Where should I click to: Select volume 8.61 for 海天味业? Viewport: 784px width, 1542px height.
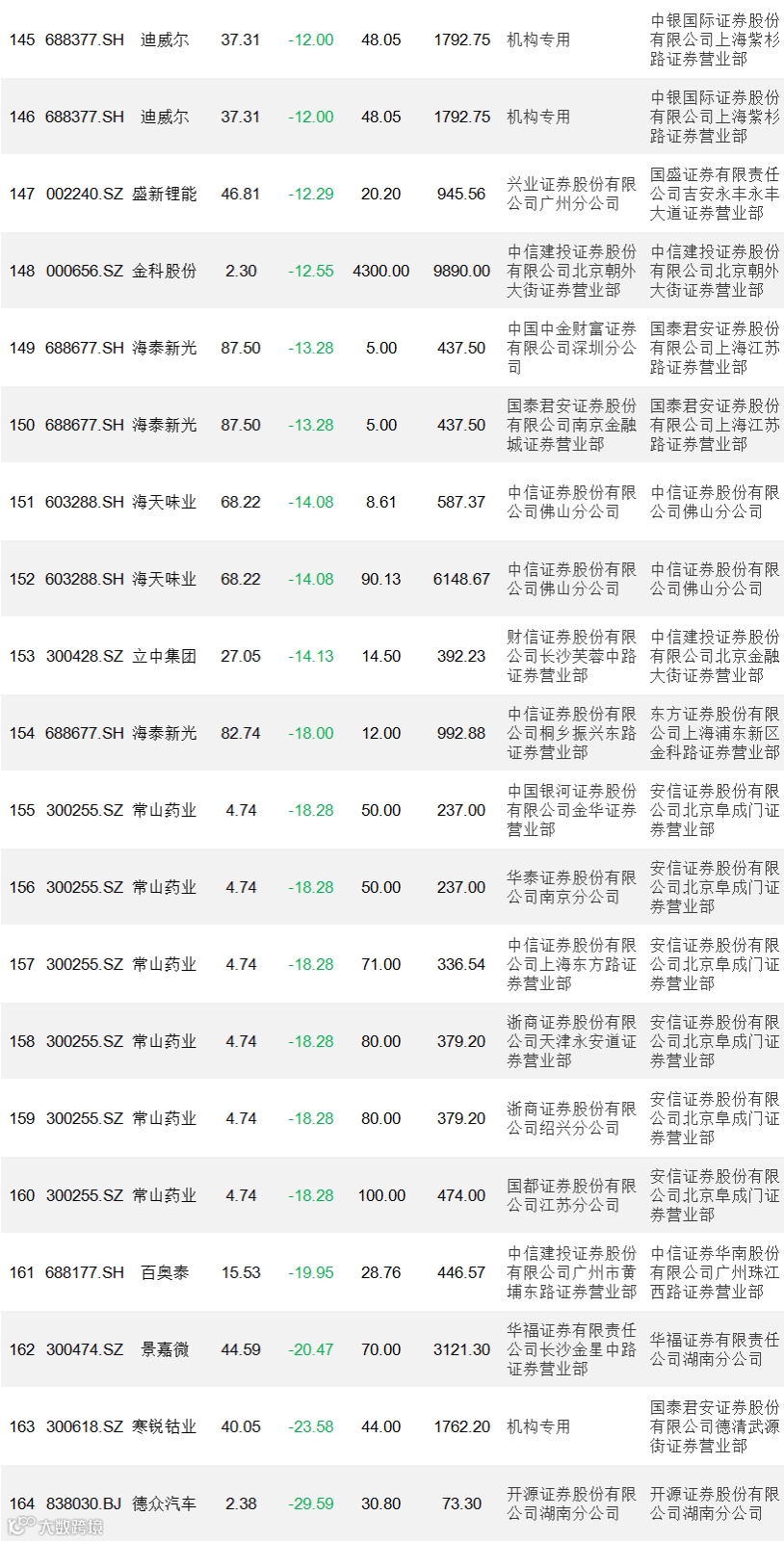tap(381, 502)
